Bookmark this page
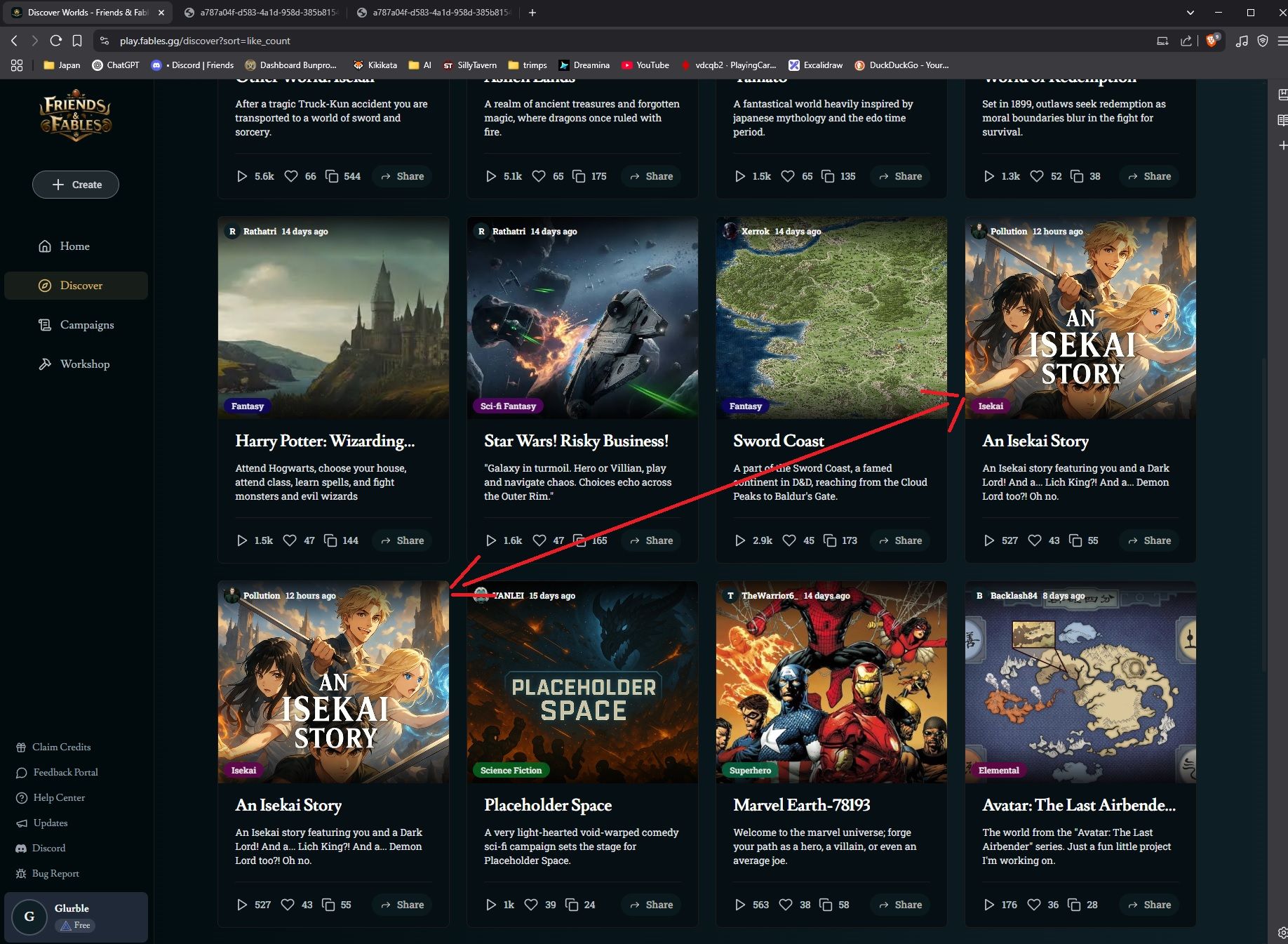1288x944 pixels. click(77, 41)
